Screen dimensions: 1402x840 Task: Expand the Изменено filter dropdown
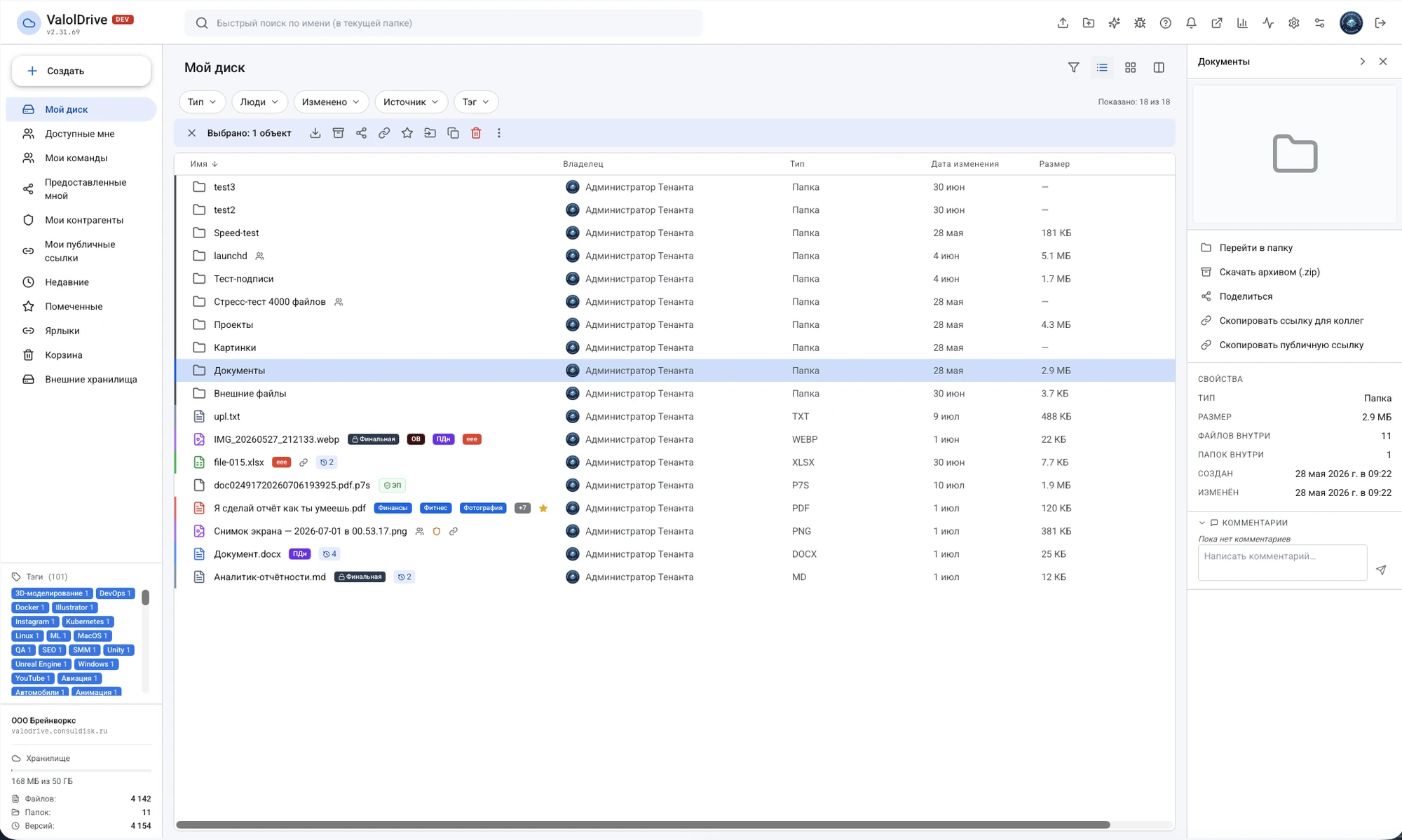pos(330,102)
